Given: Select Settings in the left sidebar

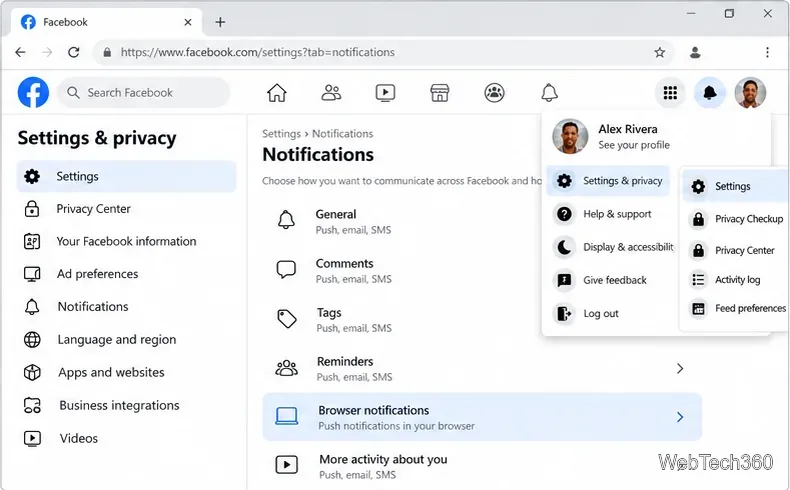Looking at the screenshot, I should point(126,176).
